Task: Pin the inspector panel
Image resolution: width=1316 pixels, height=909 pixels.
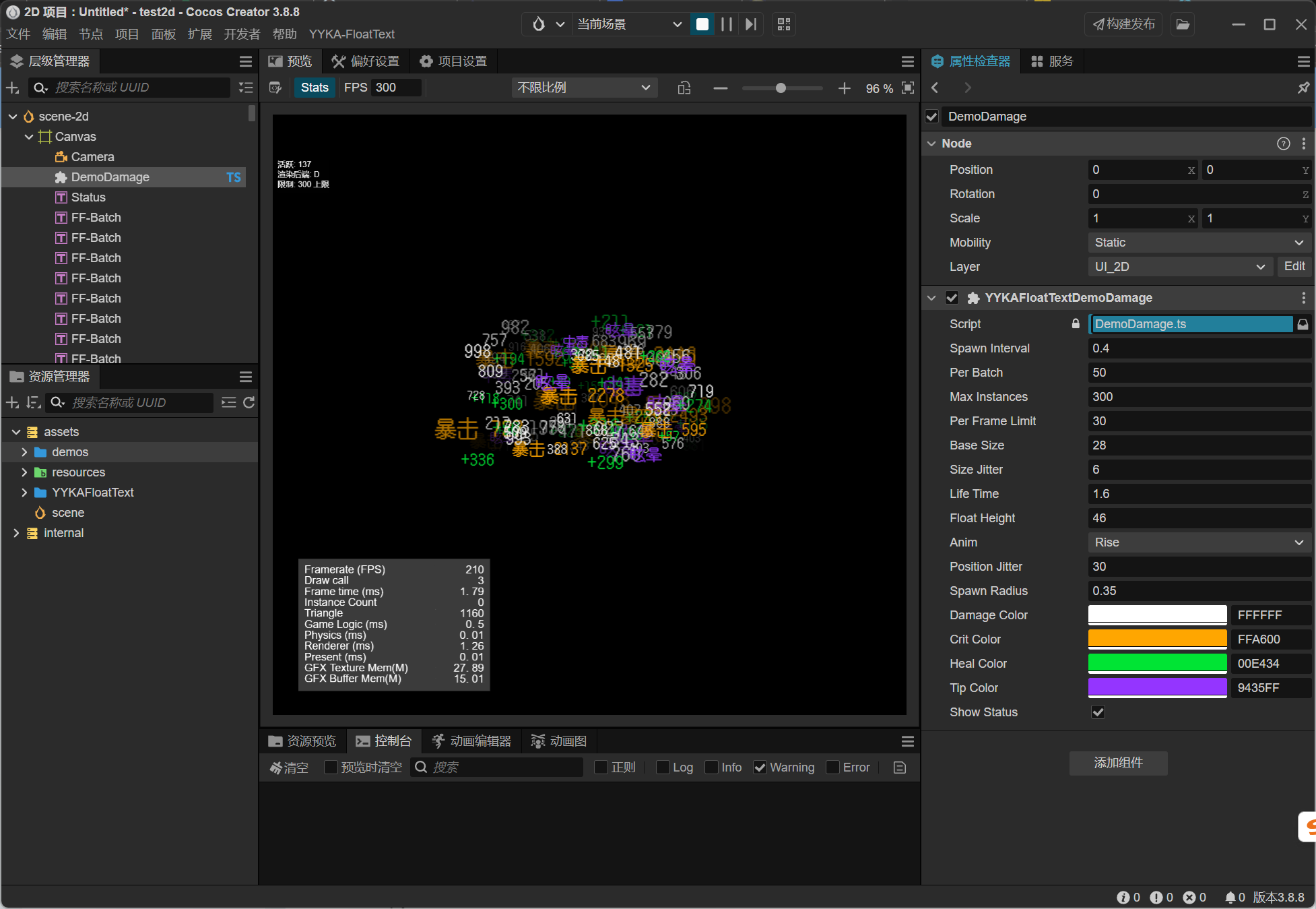Action: click(x=1303, y=88)
